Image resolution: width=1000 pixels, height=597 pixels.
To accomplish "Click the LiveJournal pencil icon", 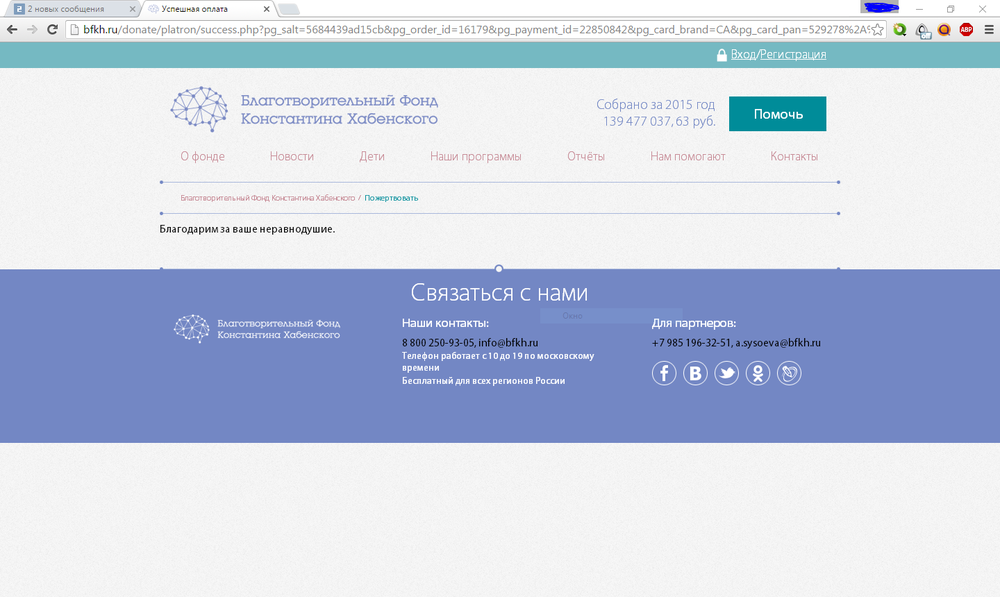I will point(789,373).
